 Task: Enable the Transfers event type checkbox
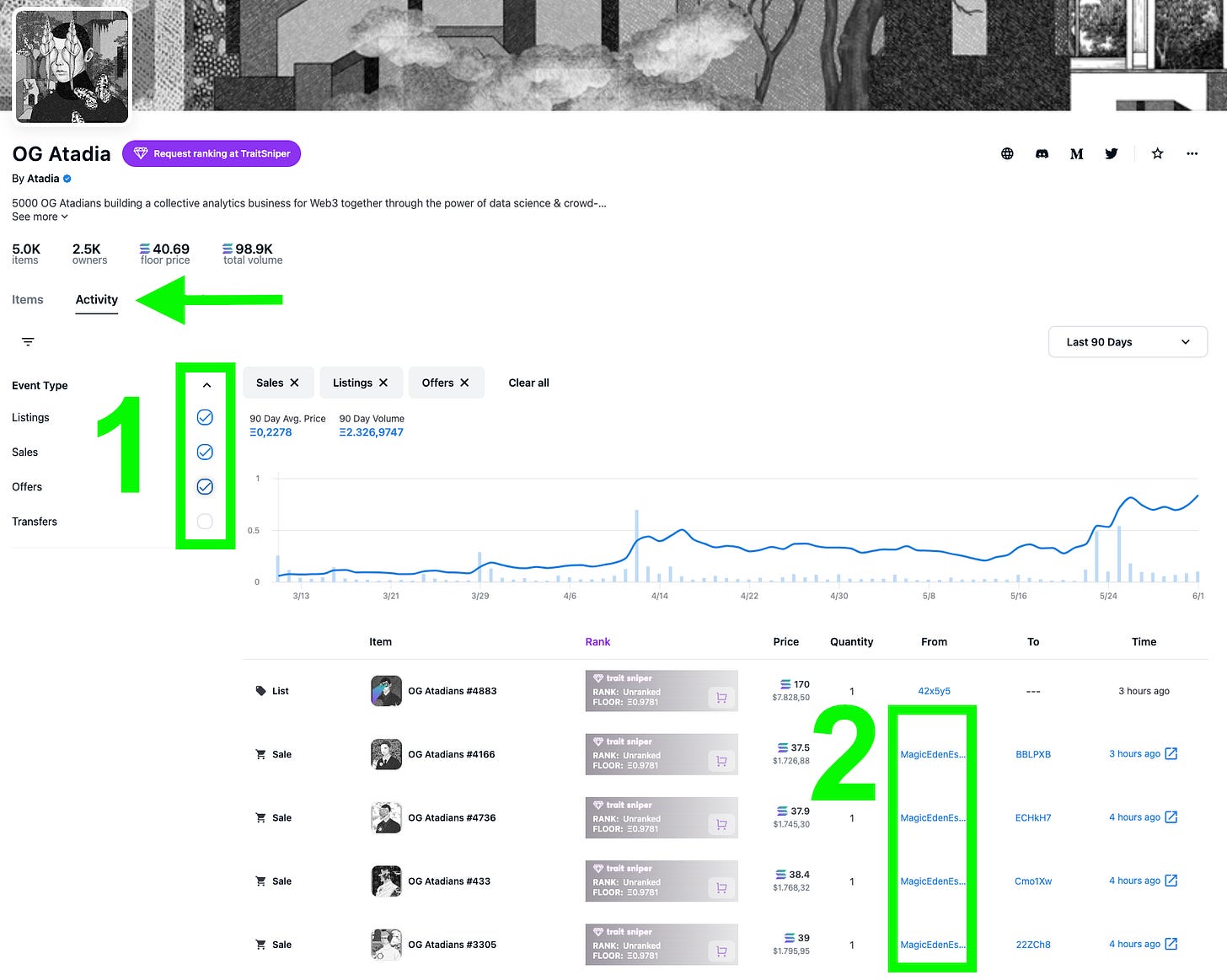(x=205, y=522)
